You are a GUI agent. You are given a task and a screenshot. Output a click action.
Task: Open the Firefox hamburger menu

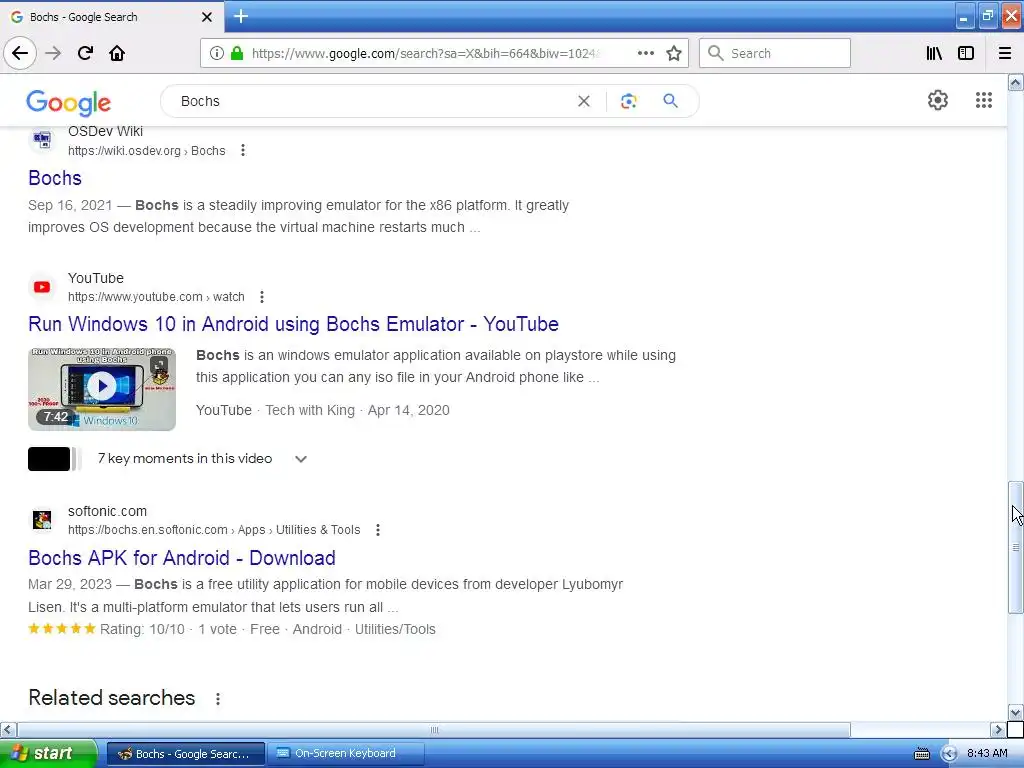pos(1005,53)
